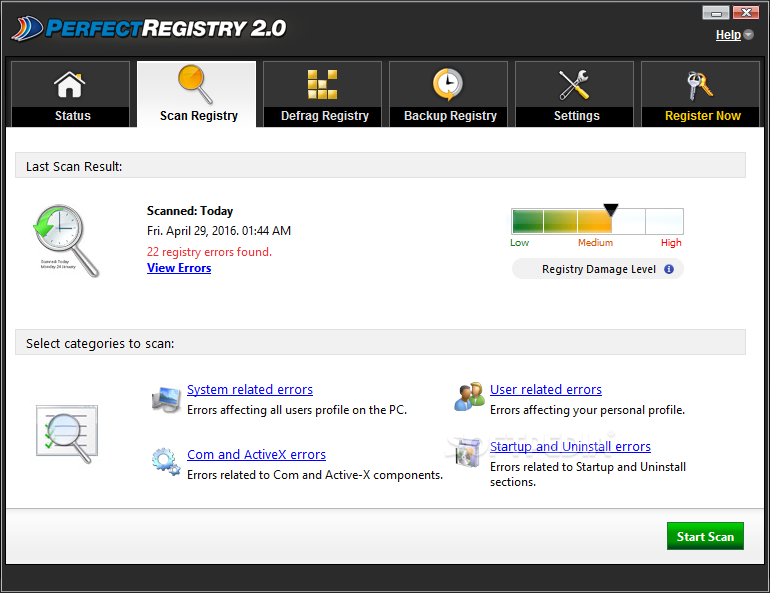Click the User related errors people icon

[x=469, y=397]
